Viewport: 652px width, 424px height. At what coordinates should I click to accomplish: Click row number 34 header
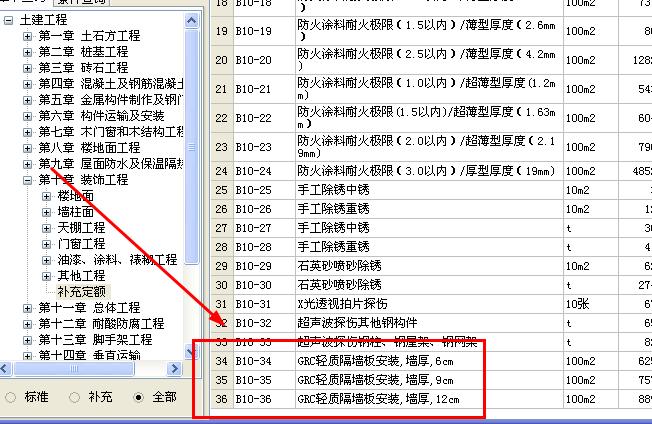click(222, 361)
